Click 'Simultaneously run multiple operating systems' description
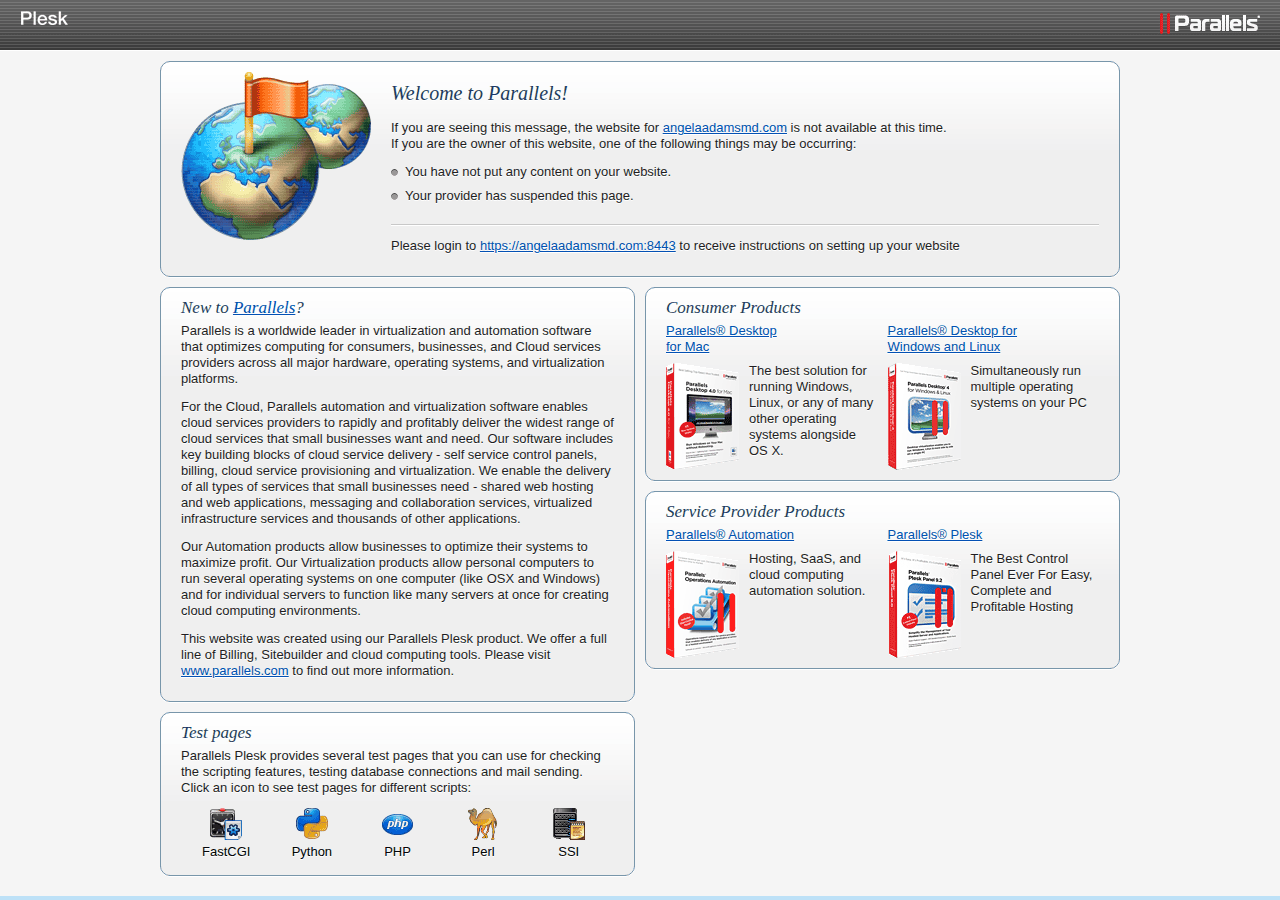1280x900 pixels. [1028, 386]
